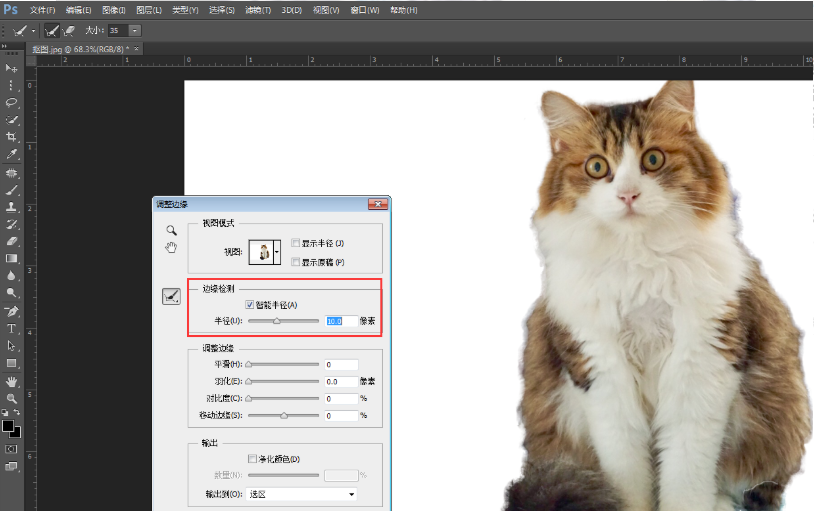This screenshot has height=511, width=814.
Task: Pick the Eyedropper tool
Action: pos(12,154)
